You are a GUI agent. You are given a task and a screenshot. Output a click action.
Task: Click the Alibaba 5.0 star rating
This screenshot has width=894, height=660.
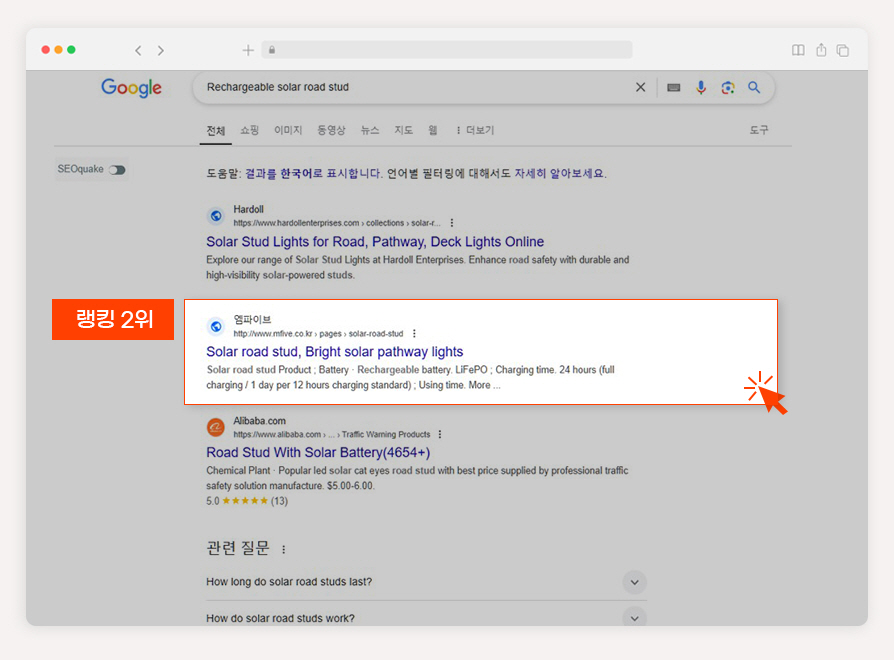pos(247,501)
